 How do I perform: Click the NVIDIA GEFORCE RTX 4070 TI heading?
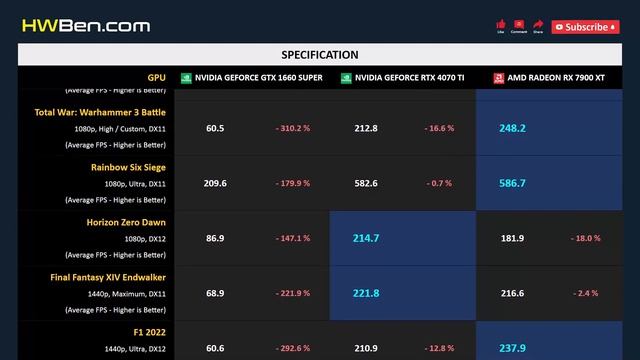coord(409,78)
